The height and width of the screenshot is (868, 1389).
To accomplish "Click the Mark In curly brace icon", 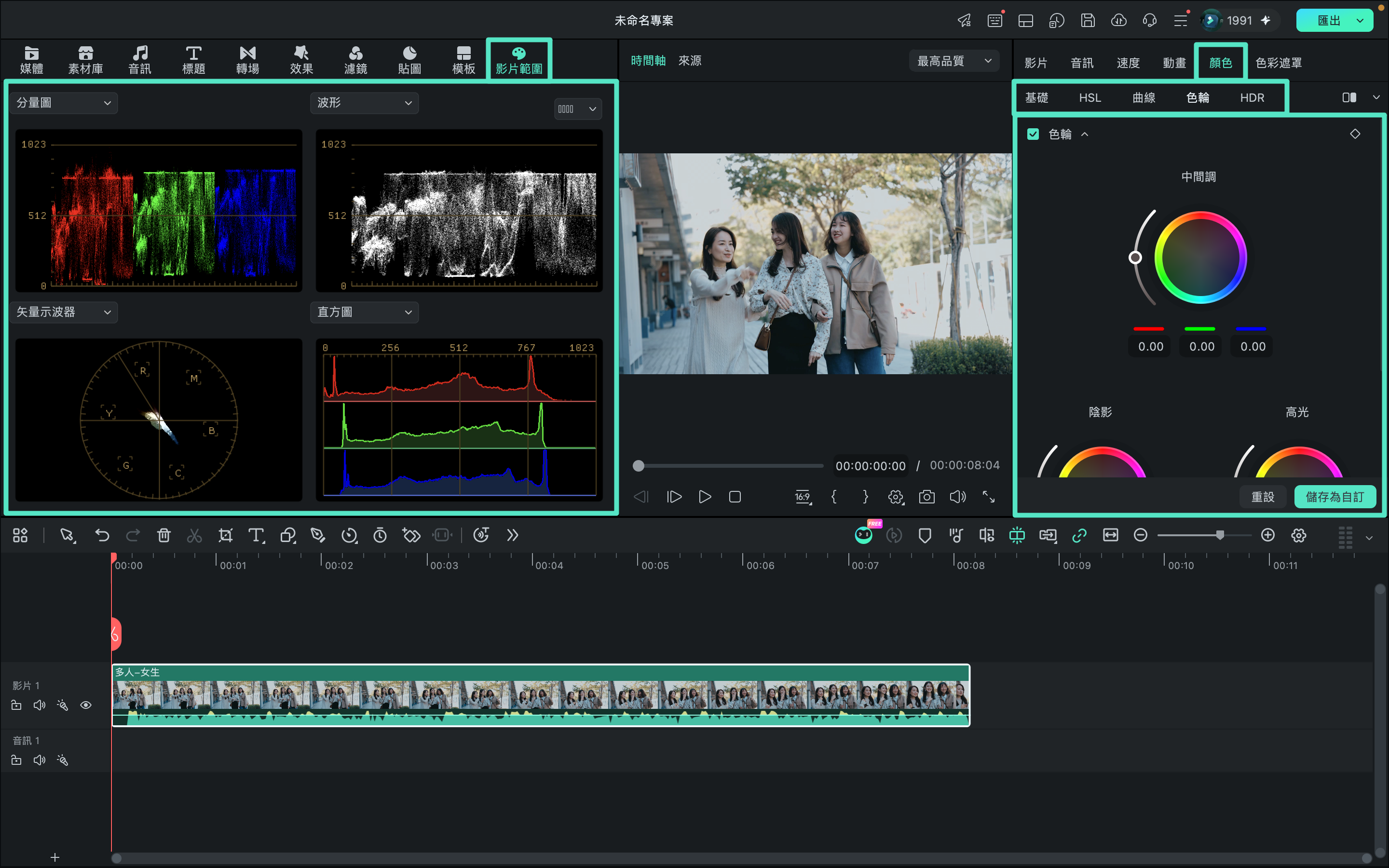I will pyautogui.click(x=834, y=497).
